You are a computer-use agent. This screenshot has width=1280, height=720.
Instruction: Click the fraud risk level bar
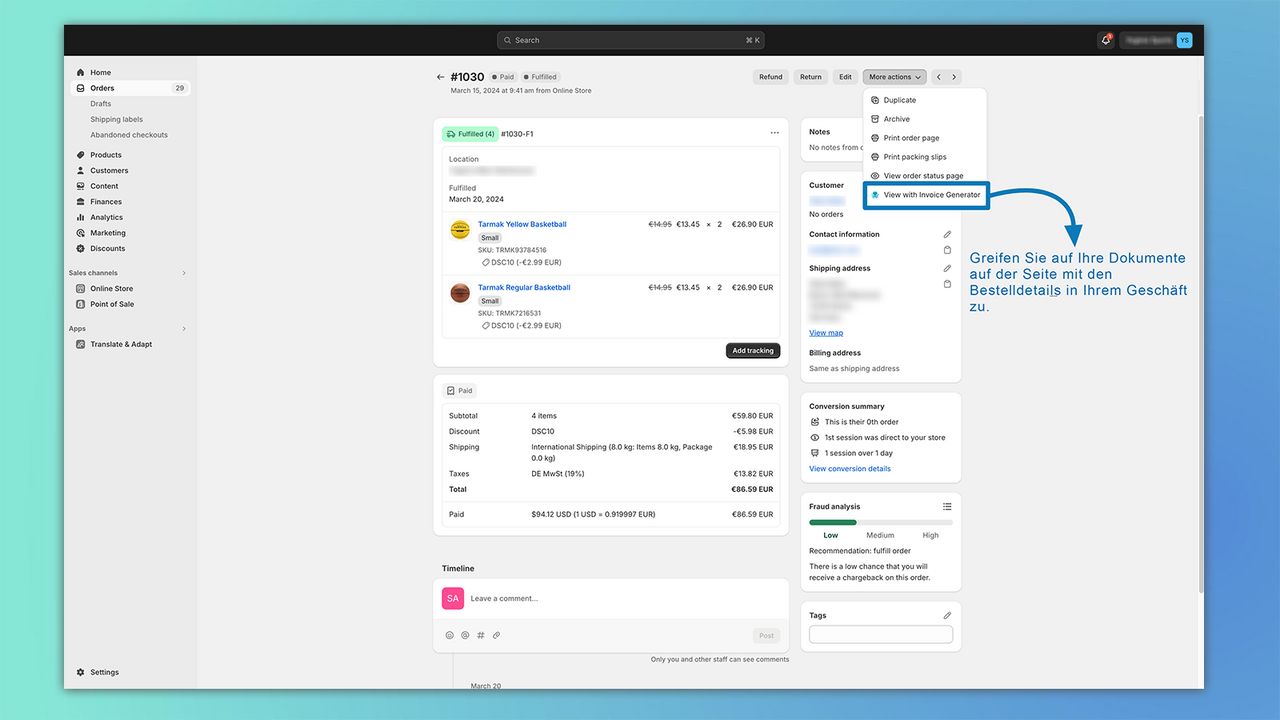point(881,522)
